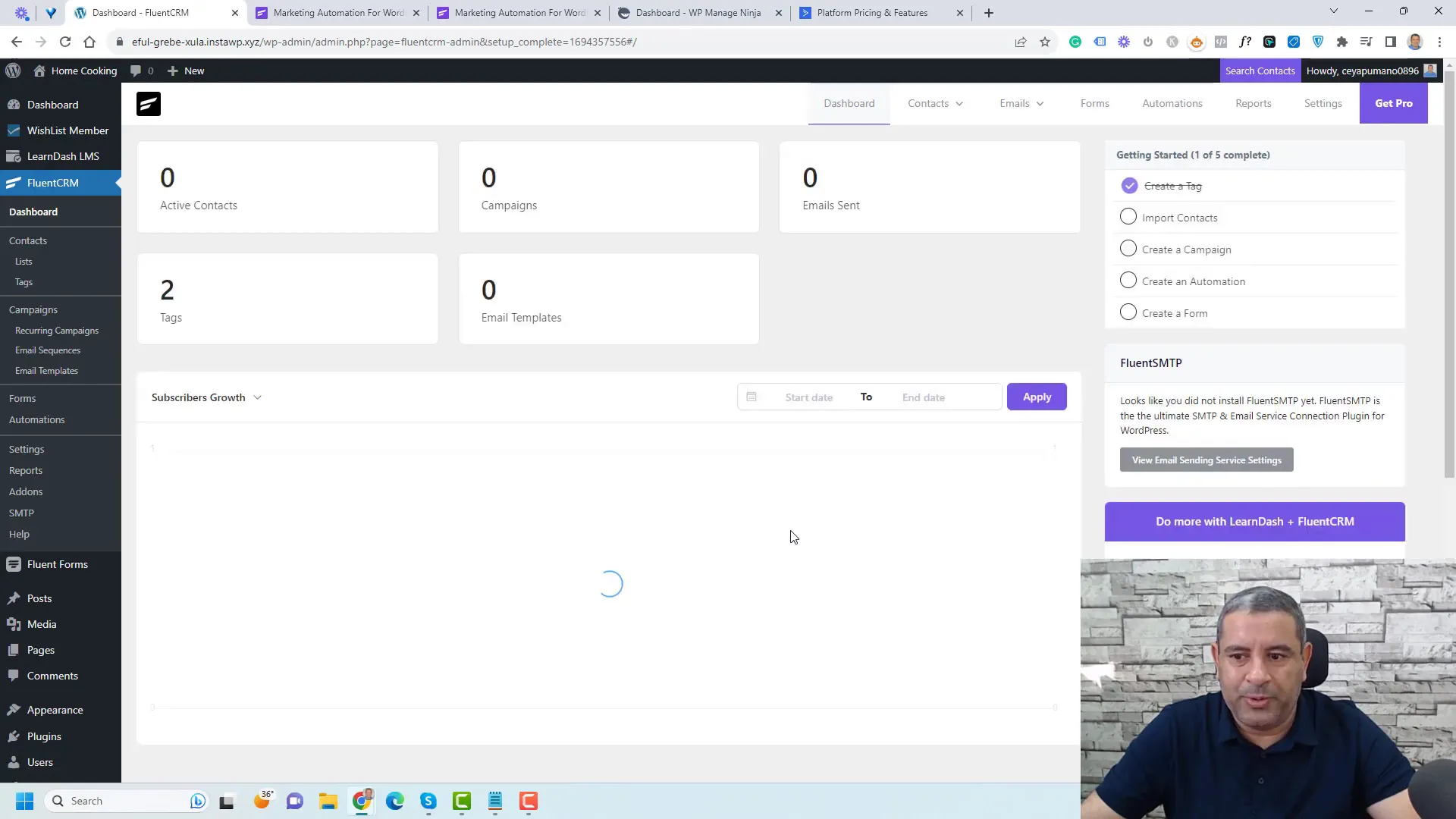Click the Media icon in sidebar

(x=14, y=624)
